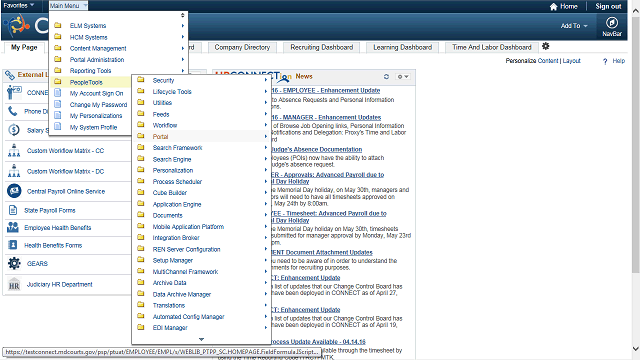Click the Custom Workflow Matrix - DC icon
The height and width of the screenshot is (360, 640).
[14, 171]
